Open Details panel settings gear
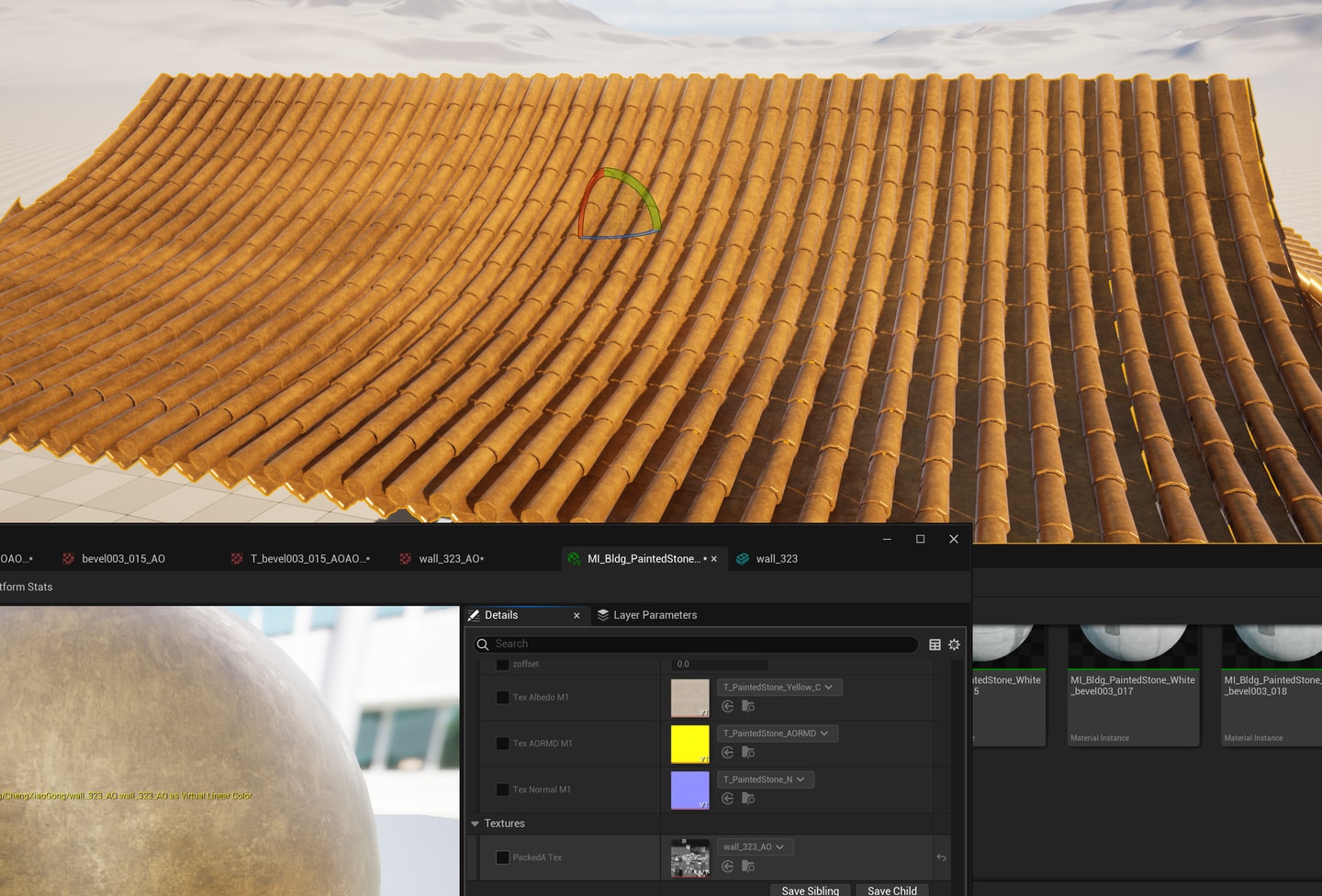This screenshot has height=896, width=1322. 954,644
